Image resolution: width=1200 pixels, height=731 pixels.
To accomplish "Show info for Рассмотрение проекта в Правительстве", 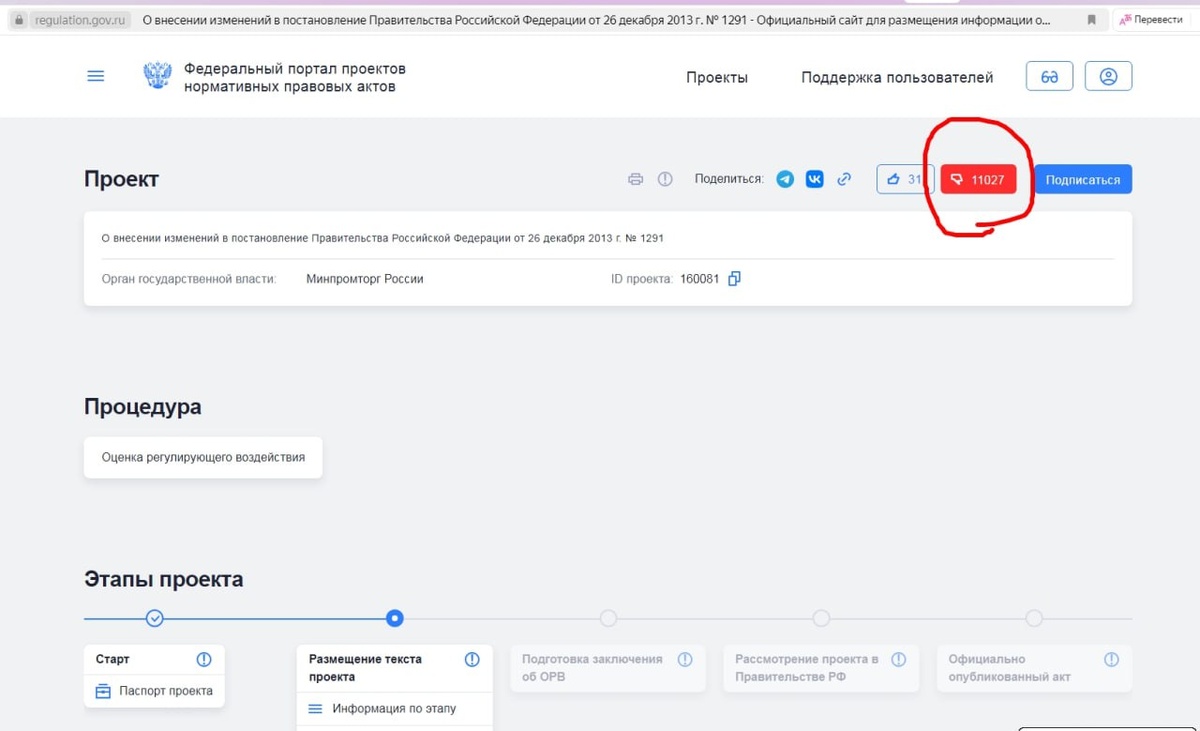I will coord(899,659).
